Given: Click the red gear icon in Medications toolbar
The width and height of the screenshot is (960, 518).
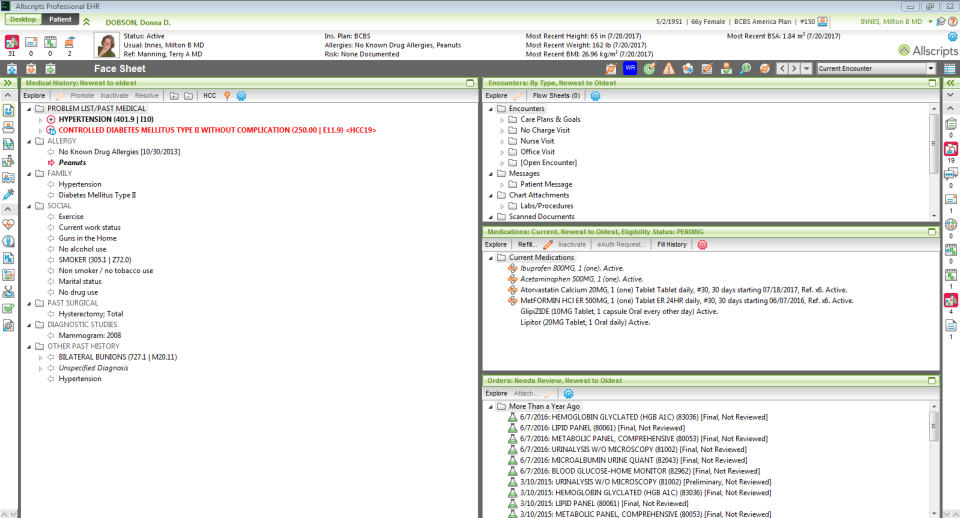Looking at the screenshot, I should click(702, 244).
